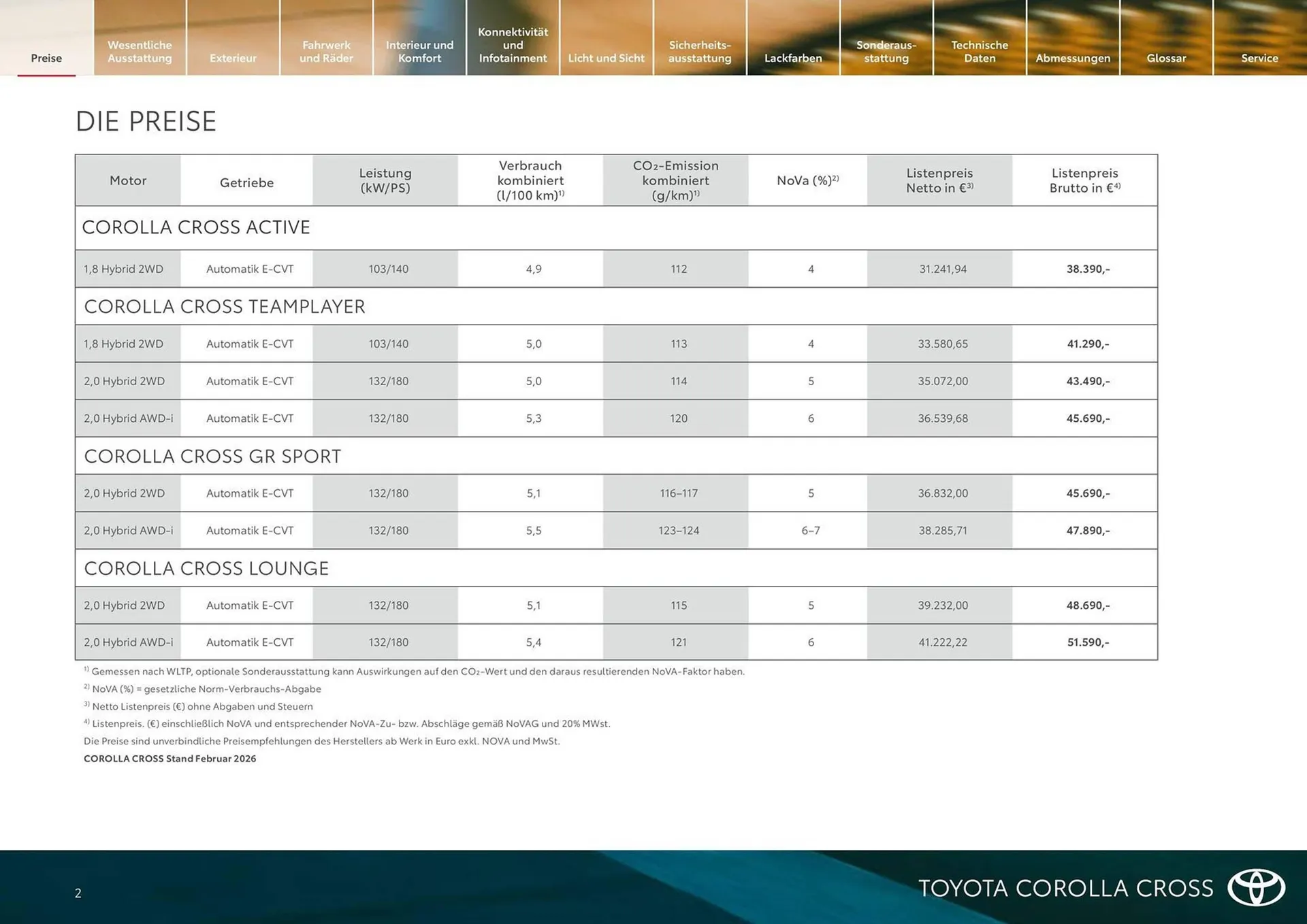
Task: Click GR Sport AWD-i price 47.890,-
Action: coord(1087,531)
